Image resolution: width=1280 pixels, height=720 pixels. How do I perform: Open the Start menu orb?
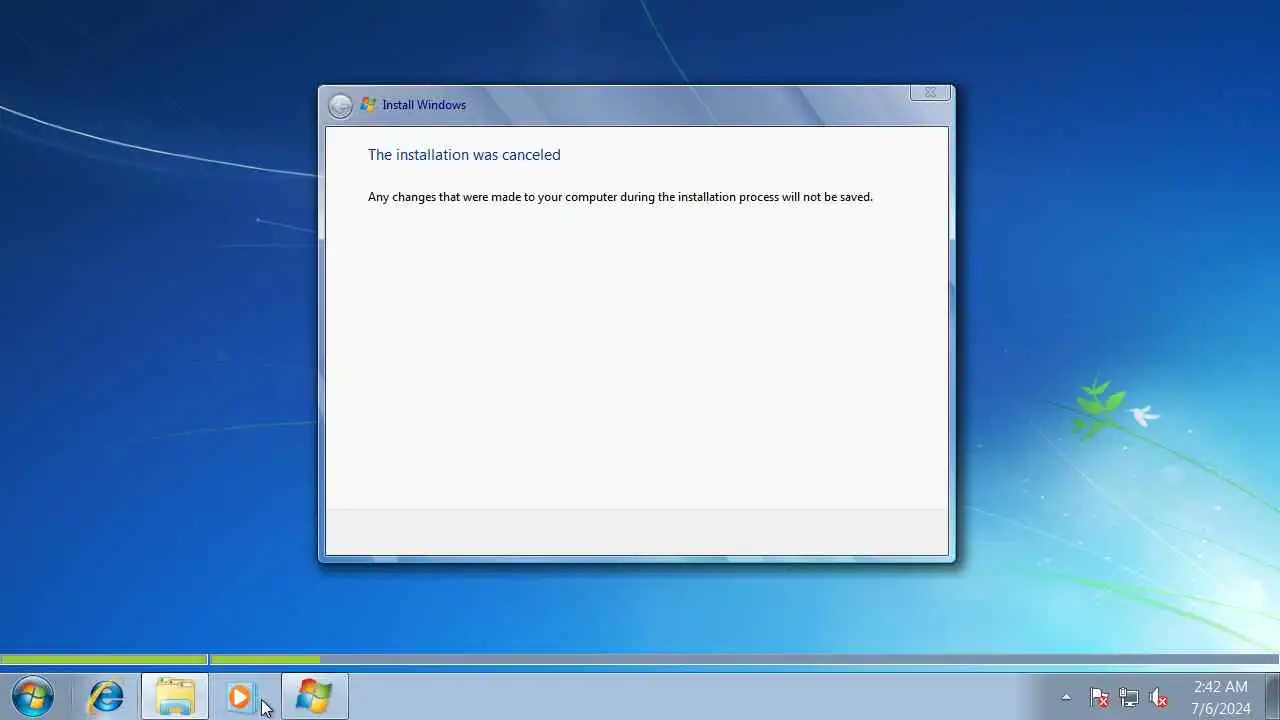point(32,696)
